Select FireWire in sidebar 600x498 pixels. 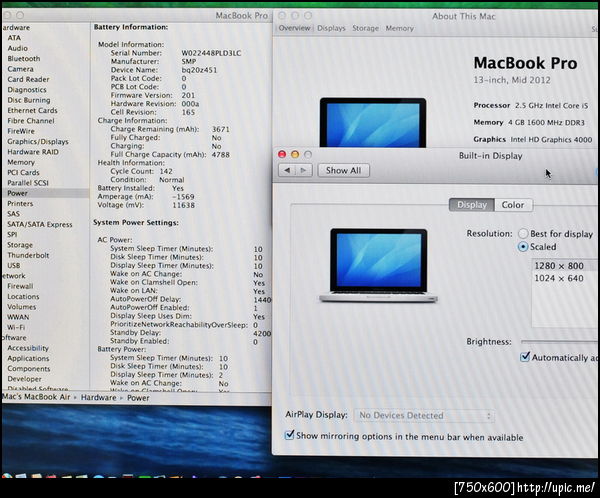click(21, 131)
